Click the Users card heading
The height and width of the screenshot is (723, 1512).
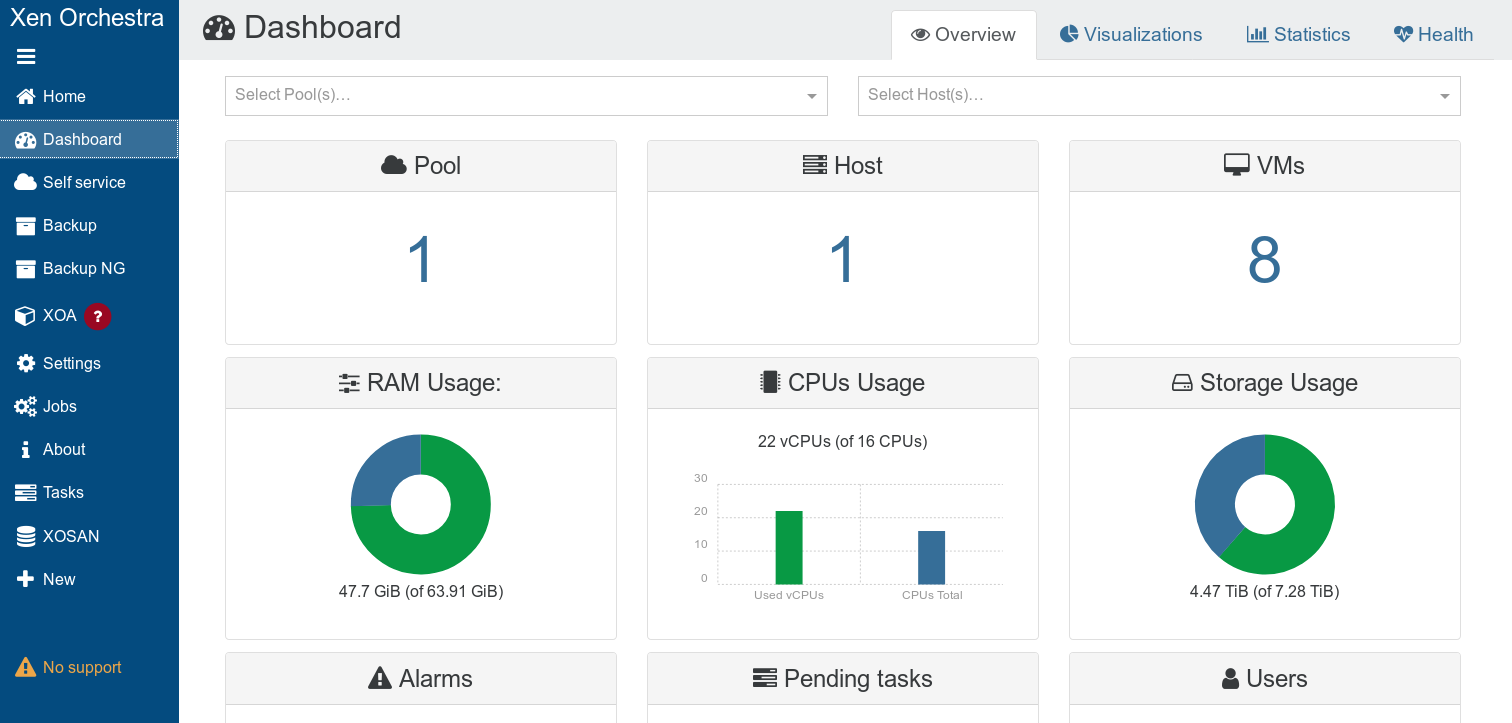tap(1265, 679)
